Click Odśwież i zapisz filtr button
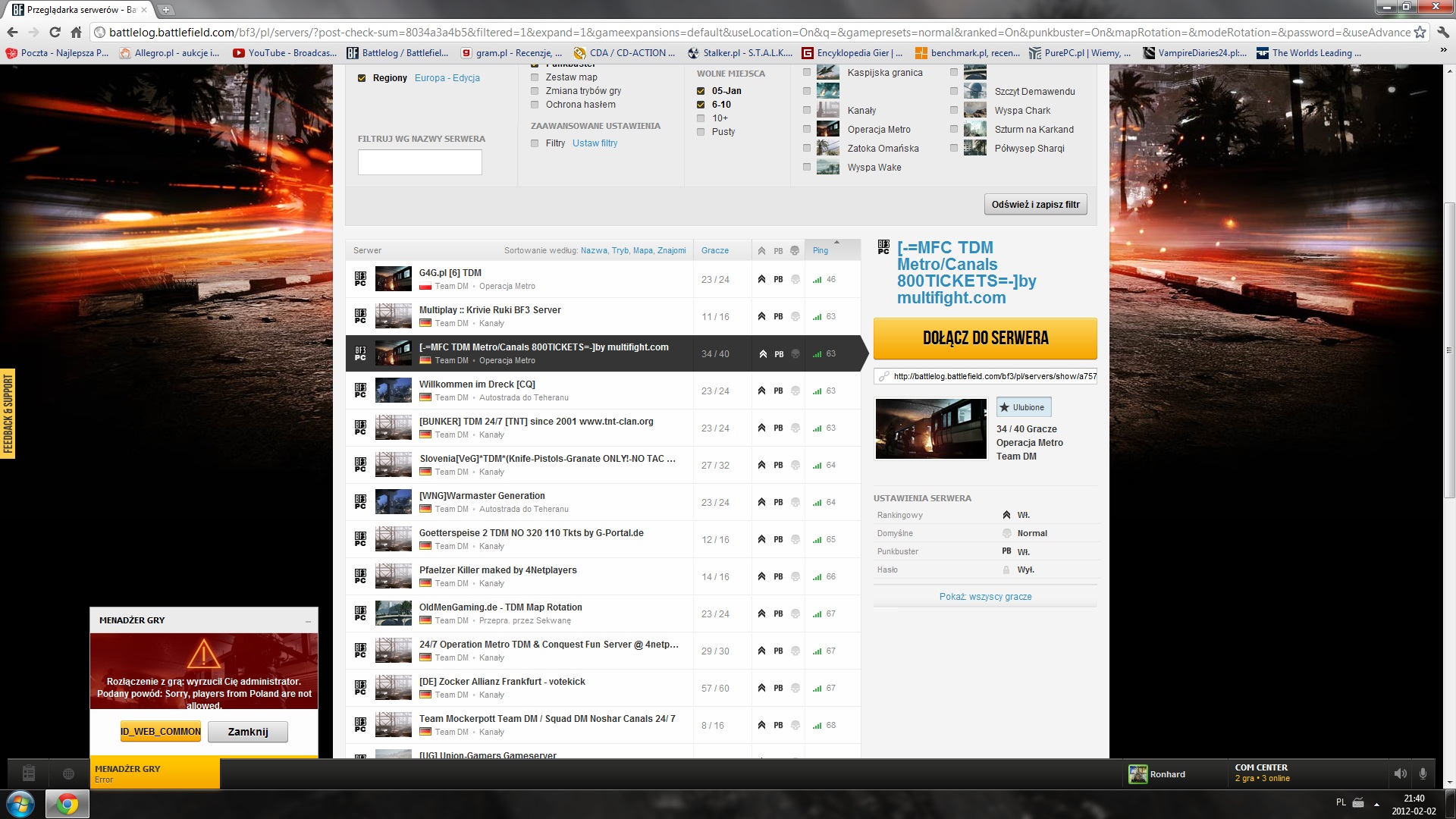This screenshot has height=819, width=1456. (1036, 205)
